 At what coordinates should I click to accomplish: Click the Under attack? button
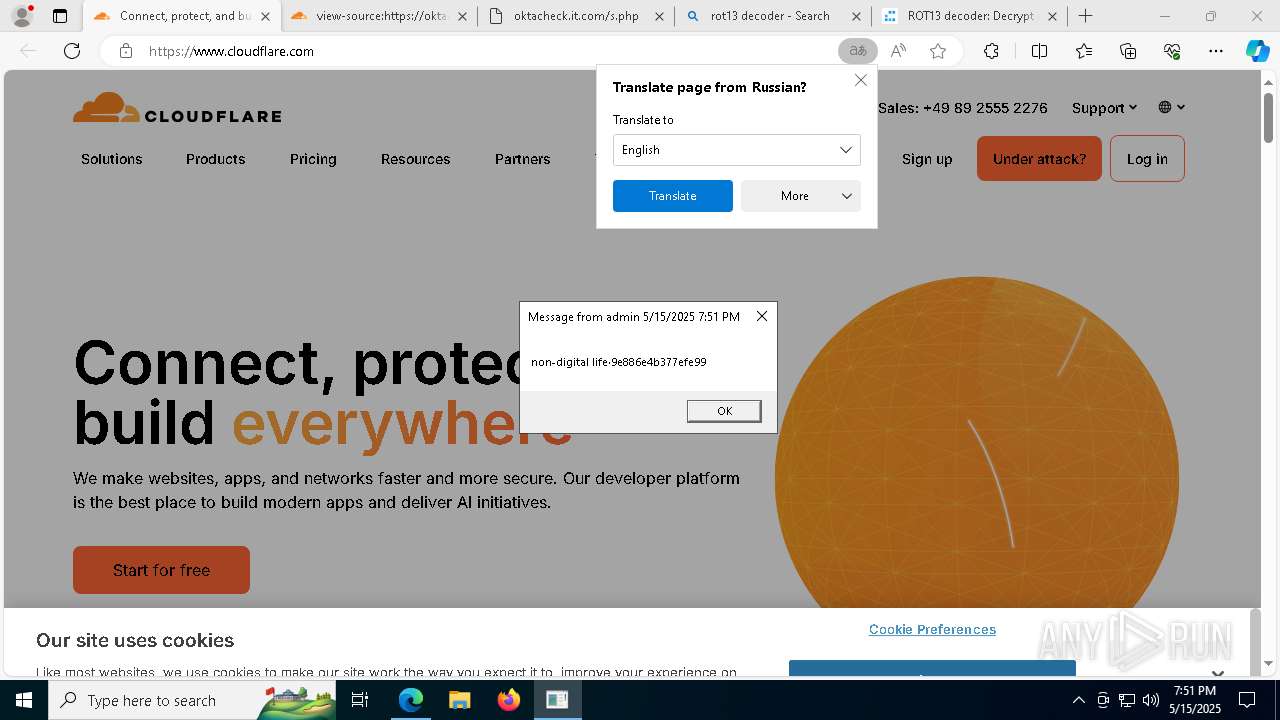point(1039,159)
